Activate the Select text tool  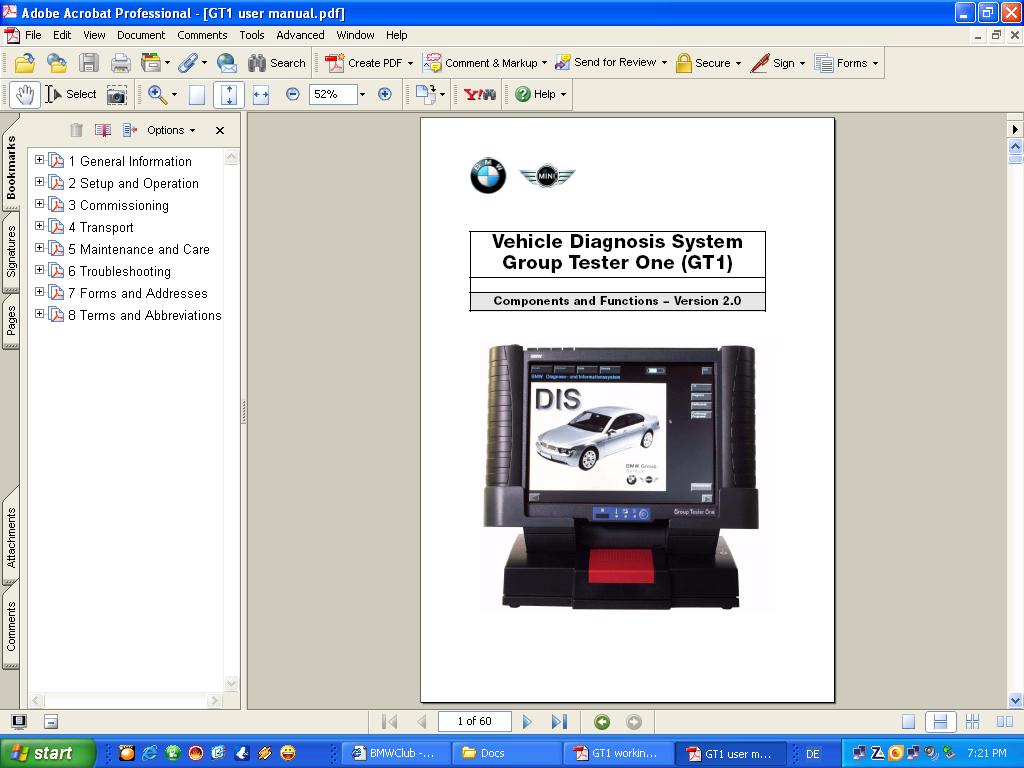click(71, 95)
